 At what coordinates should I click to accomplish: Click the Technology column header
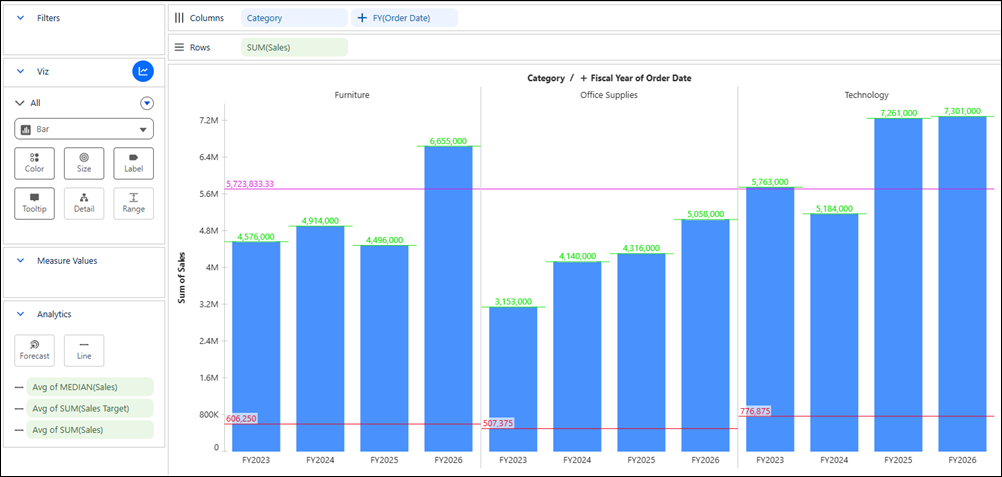(867, 95)
